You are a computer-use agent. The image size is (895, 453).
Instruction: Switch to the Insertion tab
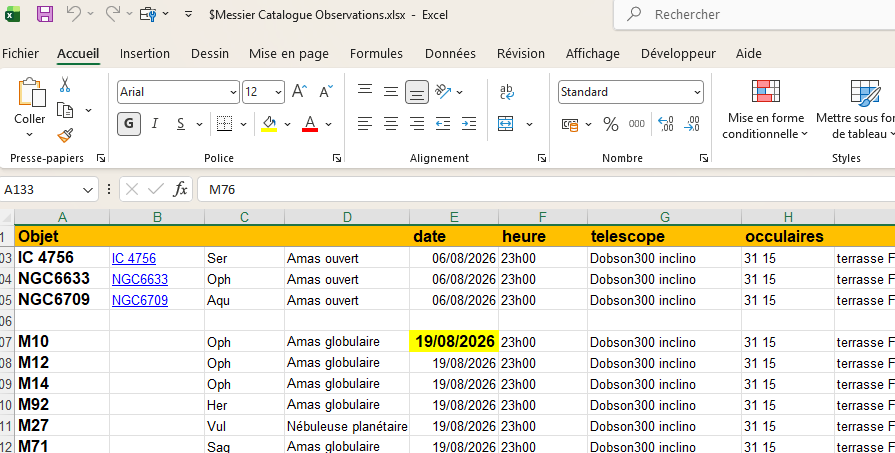point(144,54)
